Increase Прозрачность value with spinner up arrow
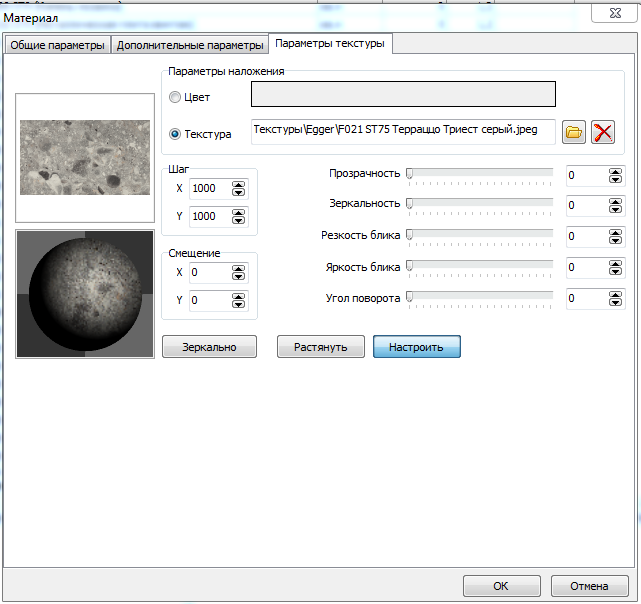Viewport: 641px width, 604px height. [x=615, y=172]
